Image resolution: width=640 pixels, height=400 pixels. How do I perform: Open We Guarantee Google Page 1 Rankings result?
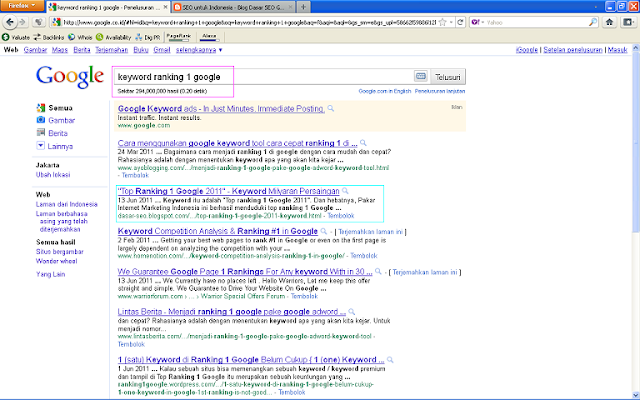tap(245, 271)
